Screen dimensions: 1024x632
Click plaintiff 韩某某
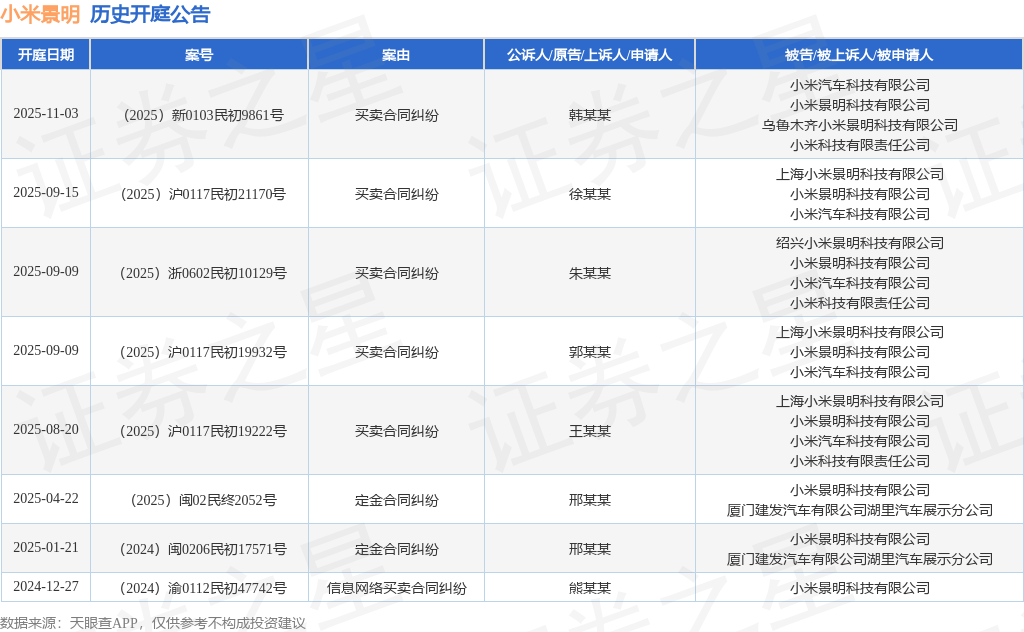(590, 116)
